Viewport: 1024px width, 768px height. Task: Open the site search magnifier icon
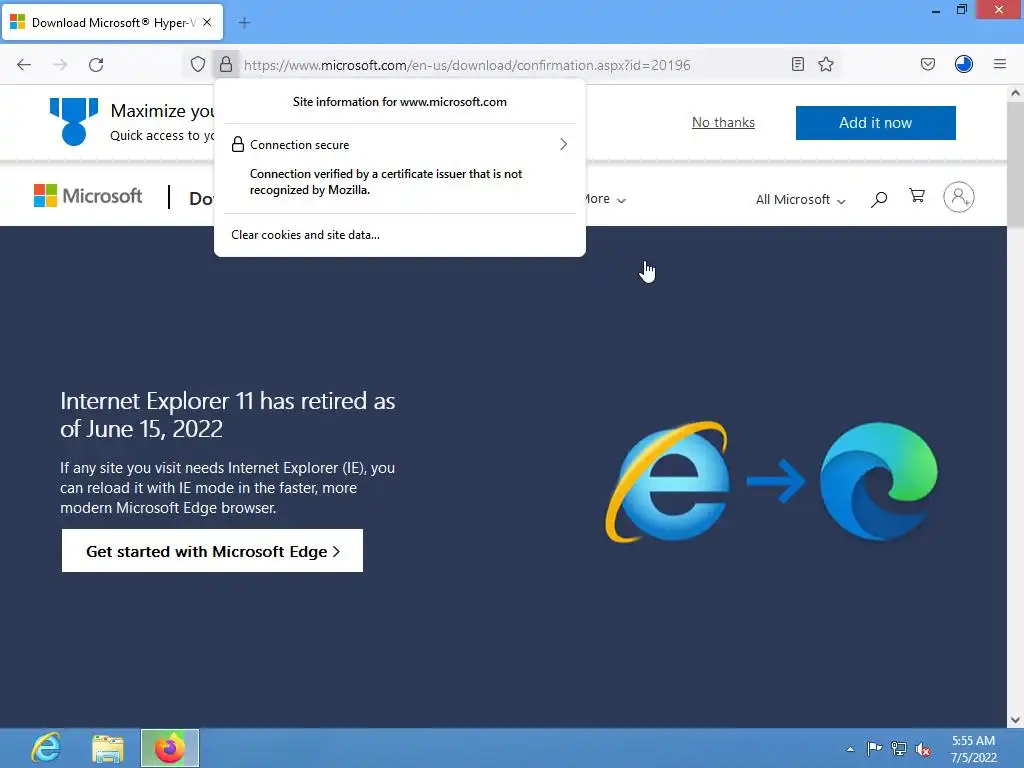879,199
